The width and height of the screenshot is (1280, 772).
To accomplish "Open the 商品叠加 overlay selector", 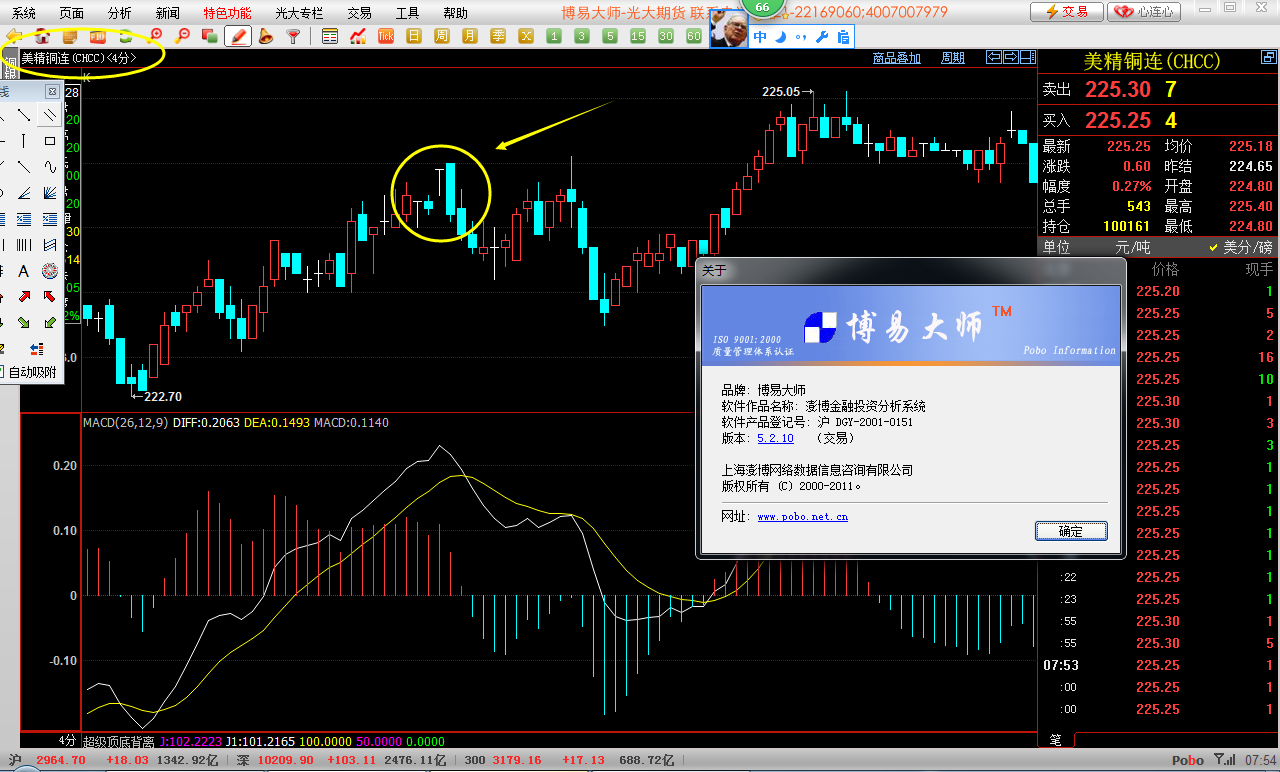I will (x=896, y=58).
